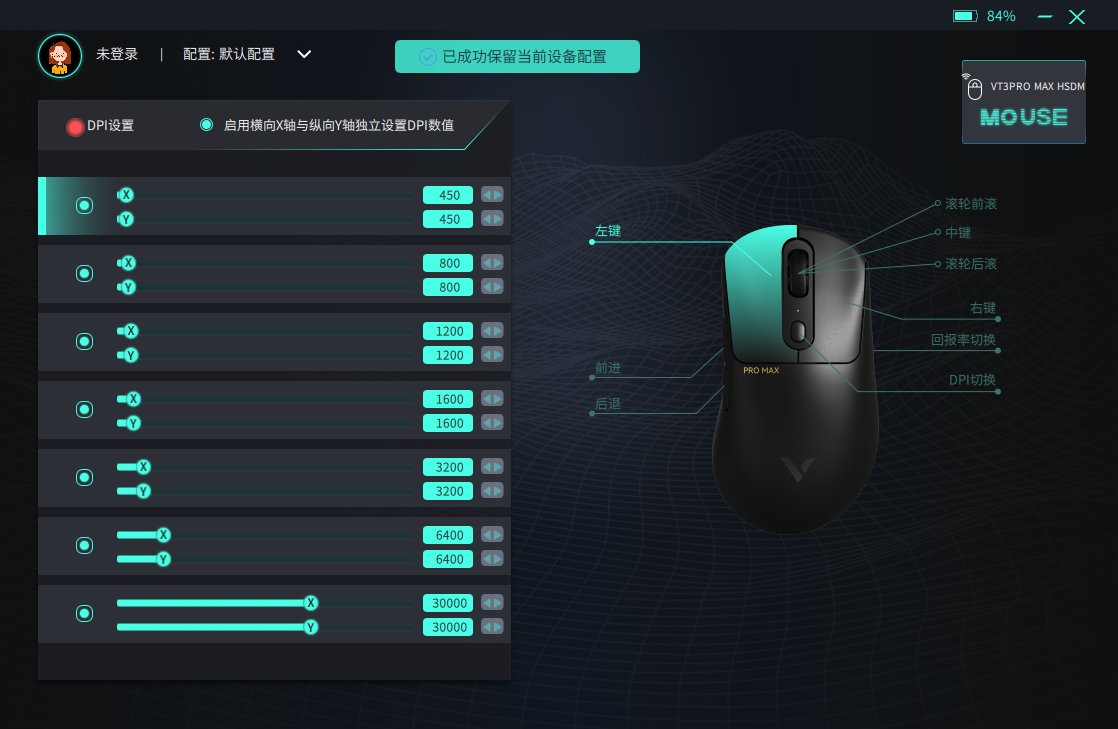Select the 6400 DPI level radio button
1118x729 pixels.
(84, 546)
